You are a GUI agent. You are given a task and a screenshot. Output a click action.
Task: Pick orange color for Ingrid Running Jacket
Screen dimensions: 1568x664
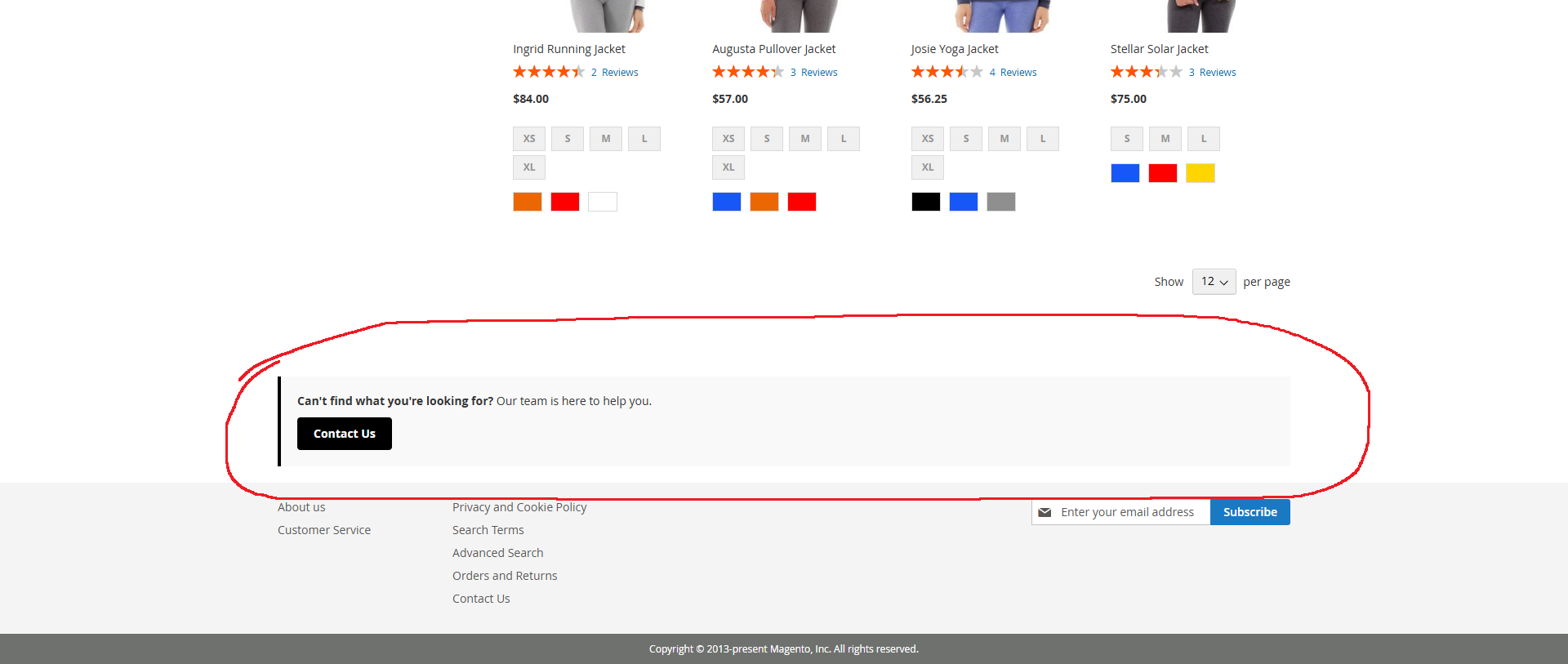(528, 202)
